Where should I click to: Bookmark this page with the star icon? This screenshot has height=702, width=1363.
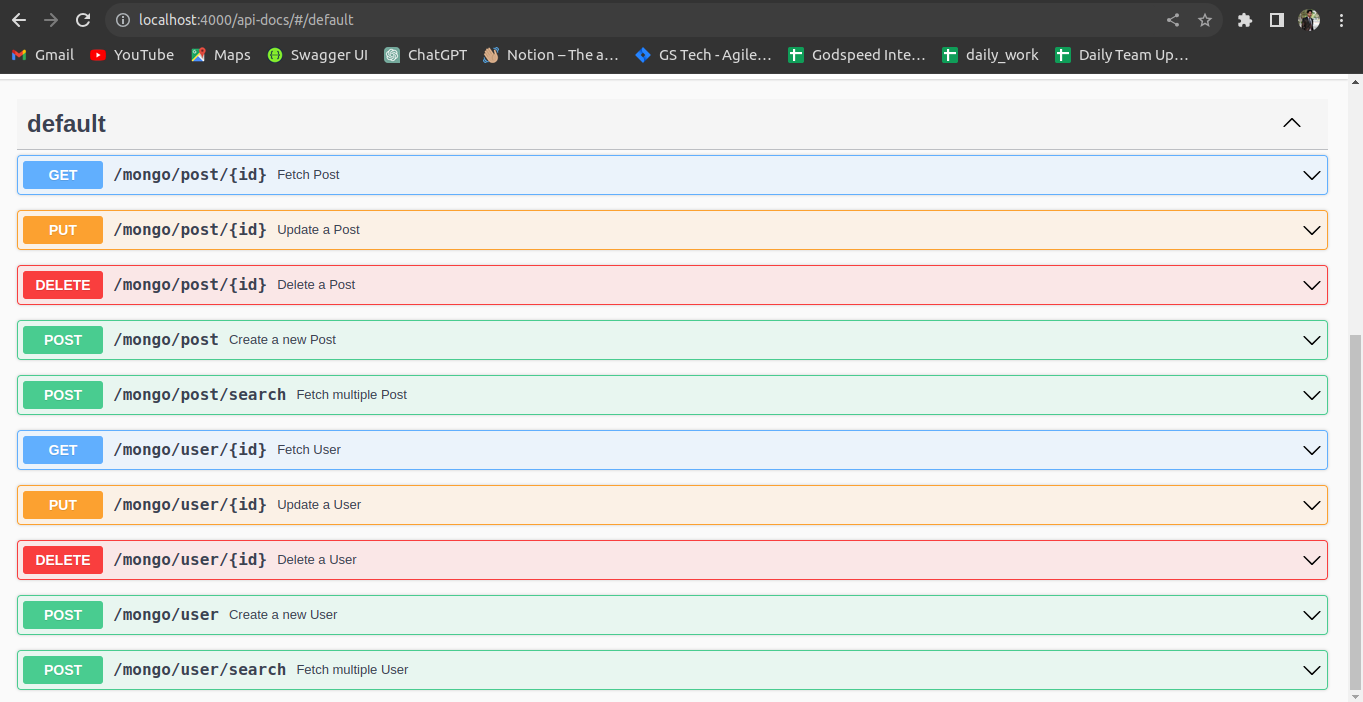(x=1205, y=20)
